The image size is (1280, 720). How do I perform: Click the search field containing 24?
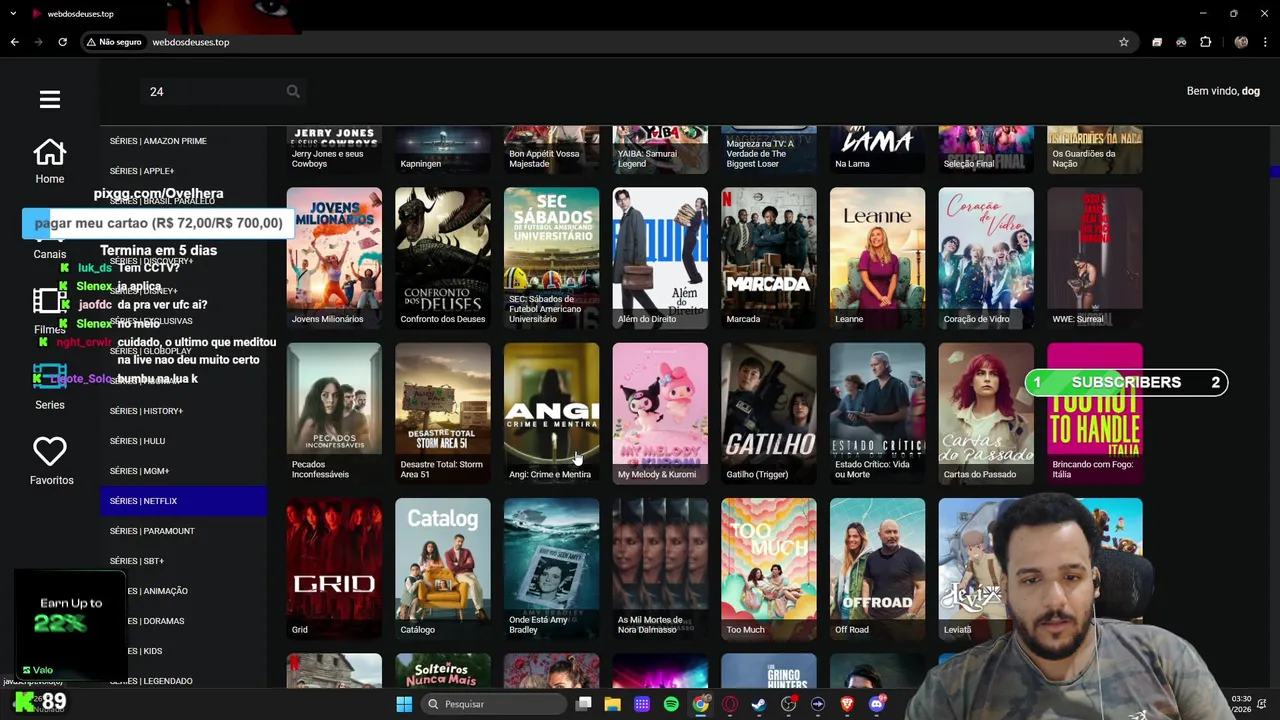[213, 91]
